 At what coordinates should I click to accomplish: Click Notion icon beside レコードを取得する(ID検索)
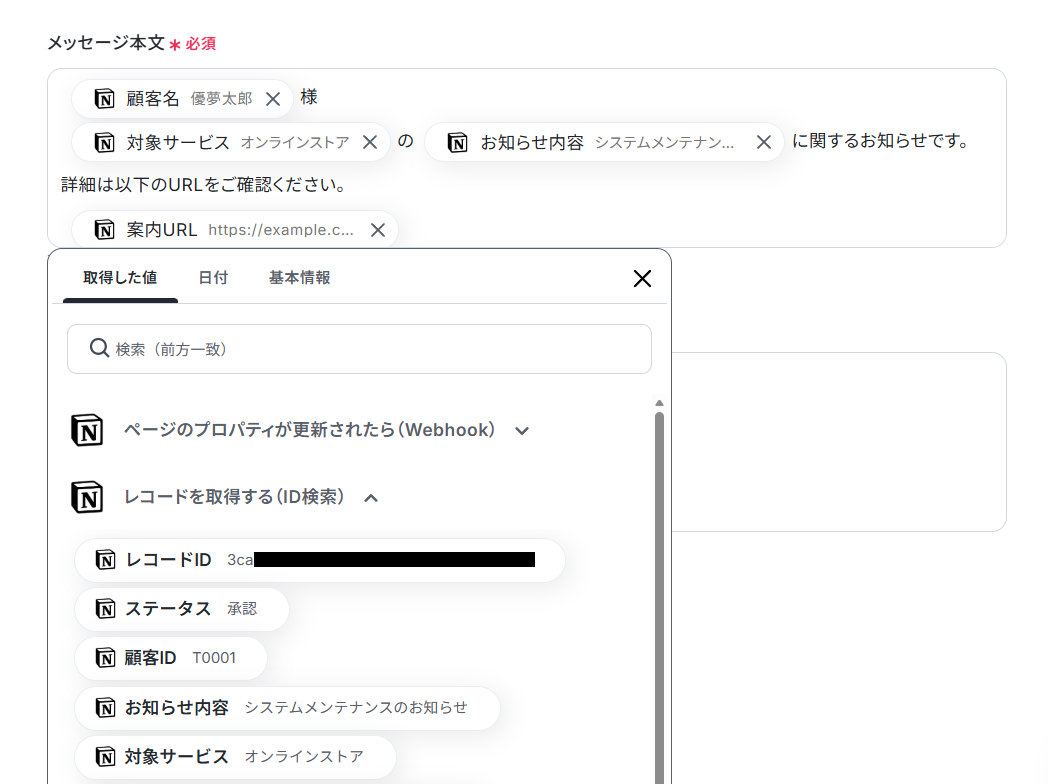87,497
